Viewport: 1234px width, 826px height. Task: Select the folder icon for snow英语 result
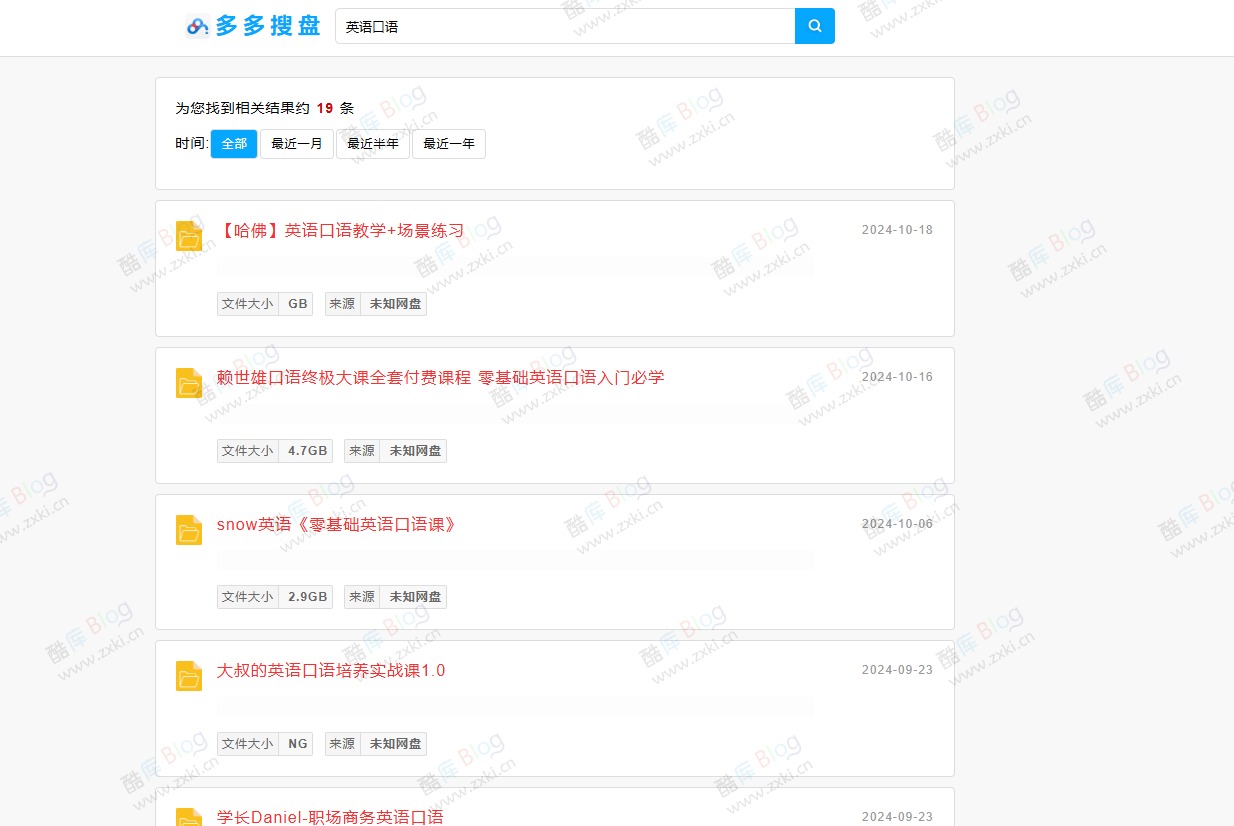click(189, 529)
